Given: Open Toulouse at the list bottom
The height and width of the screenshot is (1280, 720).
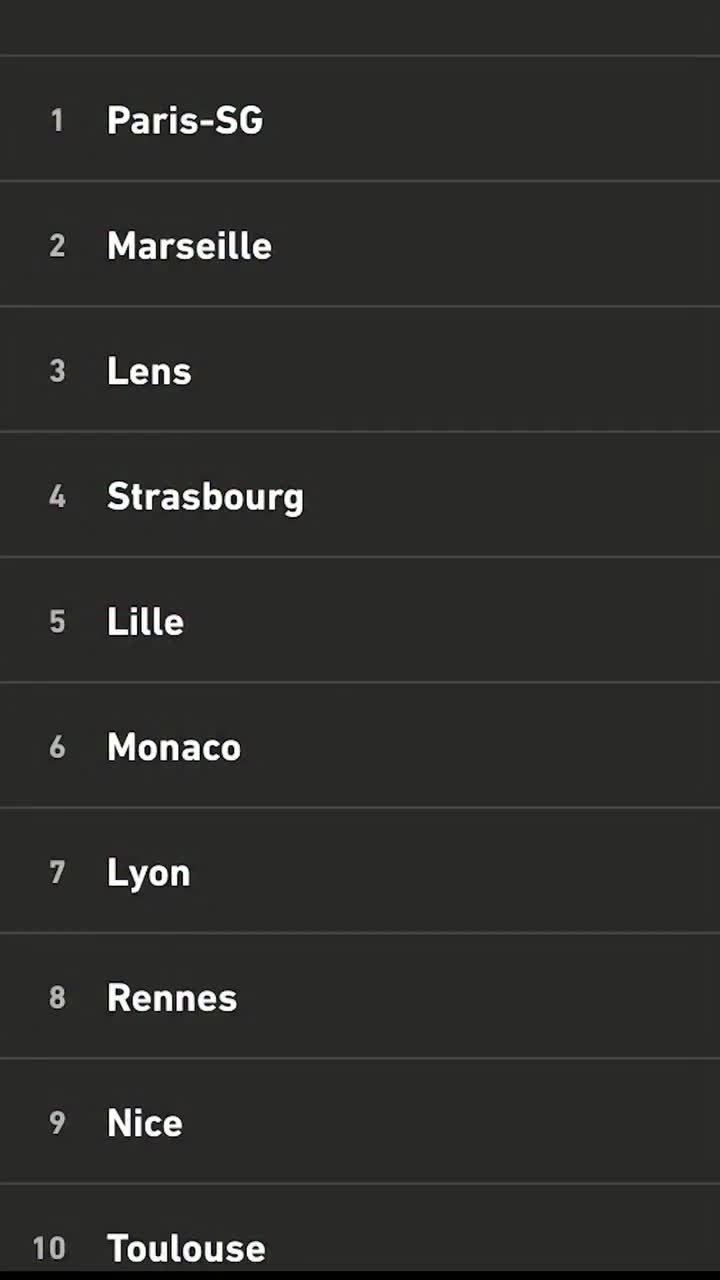Looking at the screenshot, I should (x=186, y=1248).
